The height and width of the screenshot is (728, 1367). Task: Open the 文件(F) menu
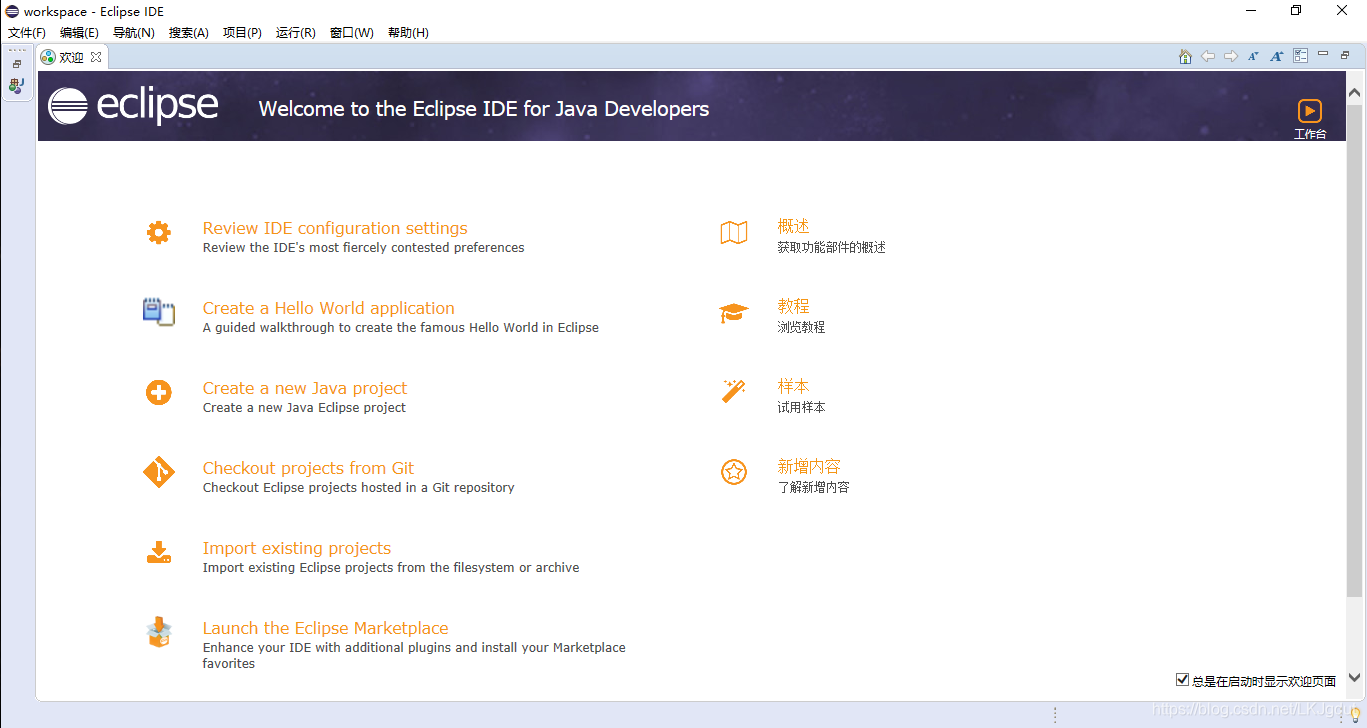[x=27, y=33]
